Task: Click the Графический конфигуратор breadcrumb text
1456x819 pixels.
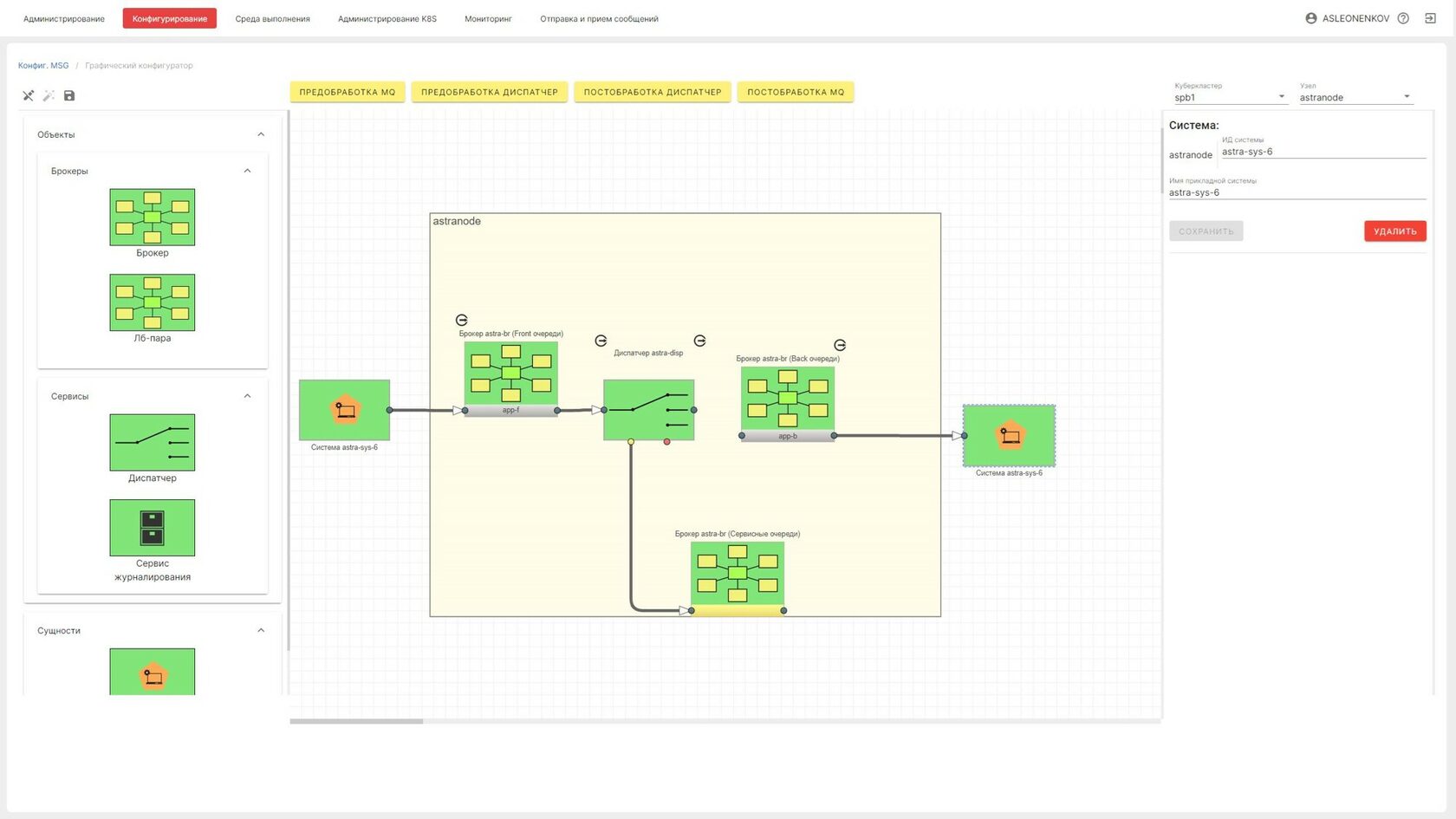Action: (139, 66)
